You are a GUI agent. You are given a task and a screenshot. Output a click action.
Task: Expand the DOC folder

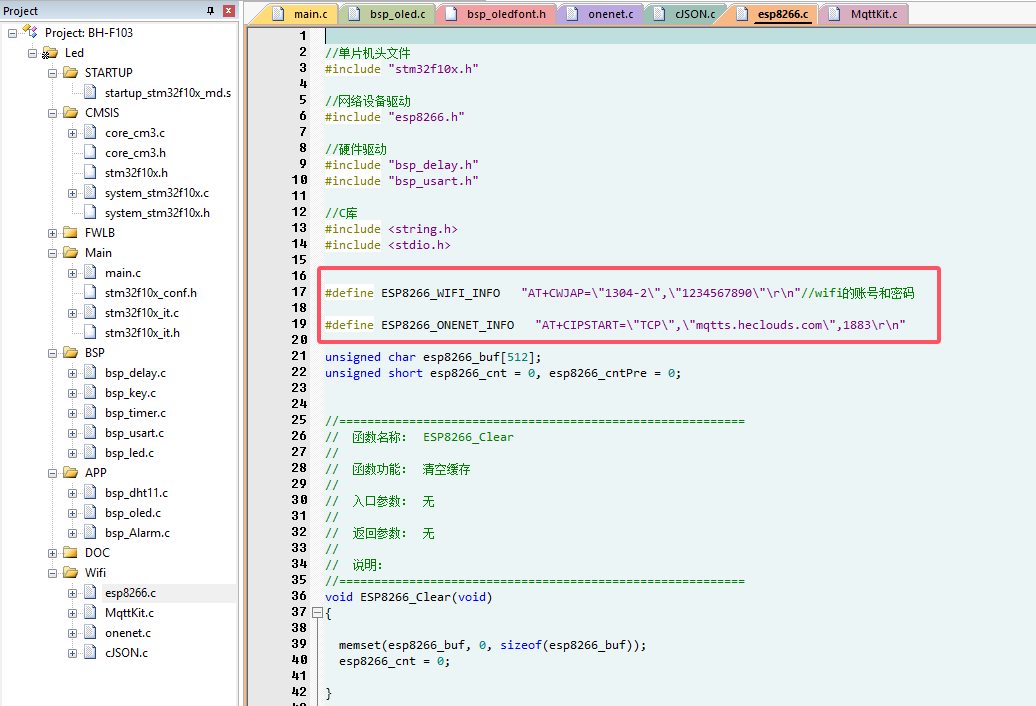52,553
